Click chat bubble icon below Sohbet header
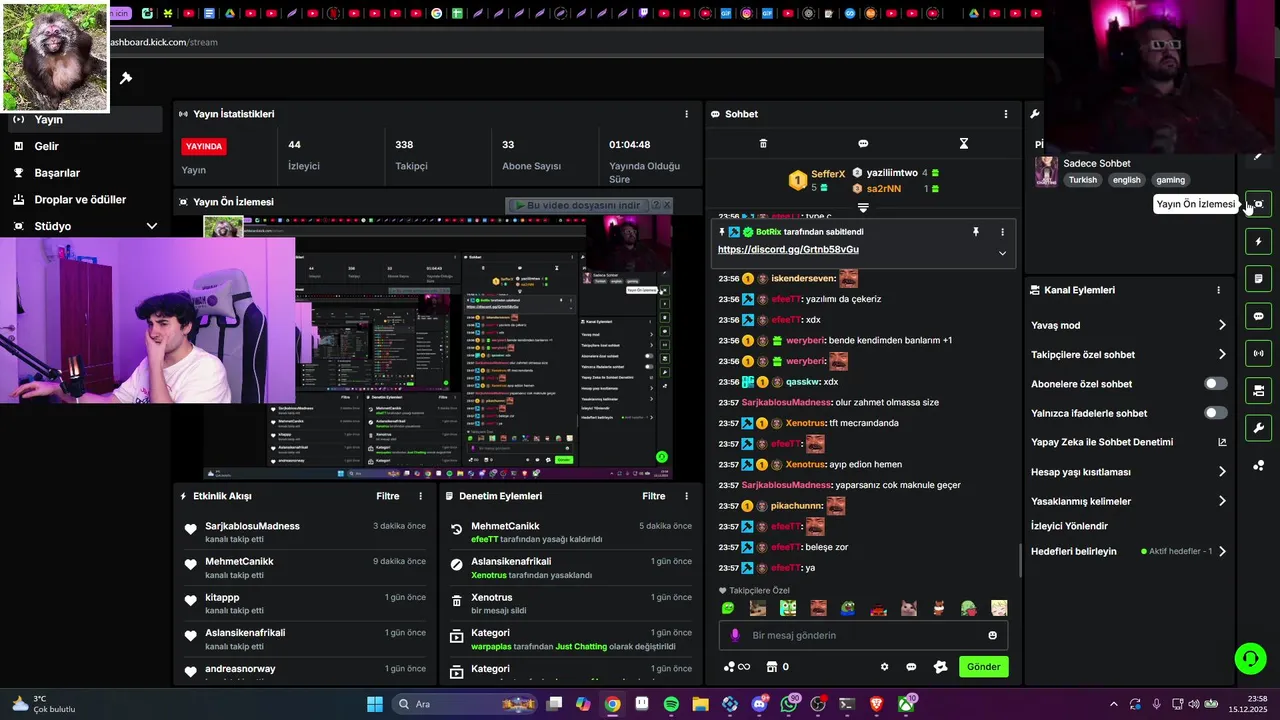 pos(863,143)
